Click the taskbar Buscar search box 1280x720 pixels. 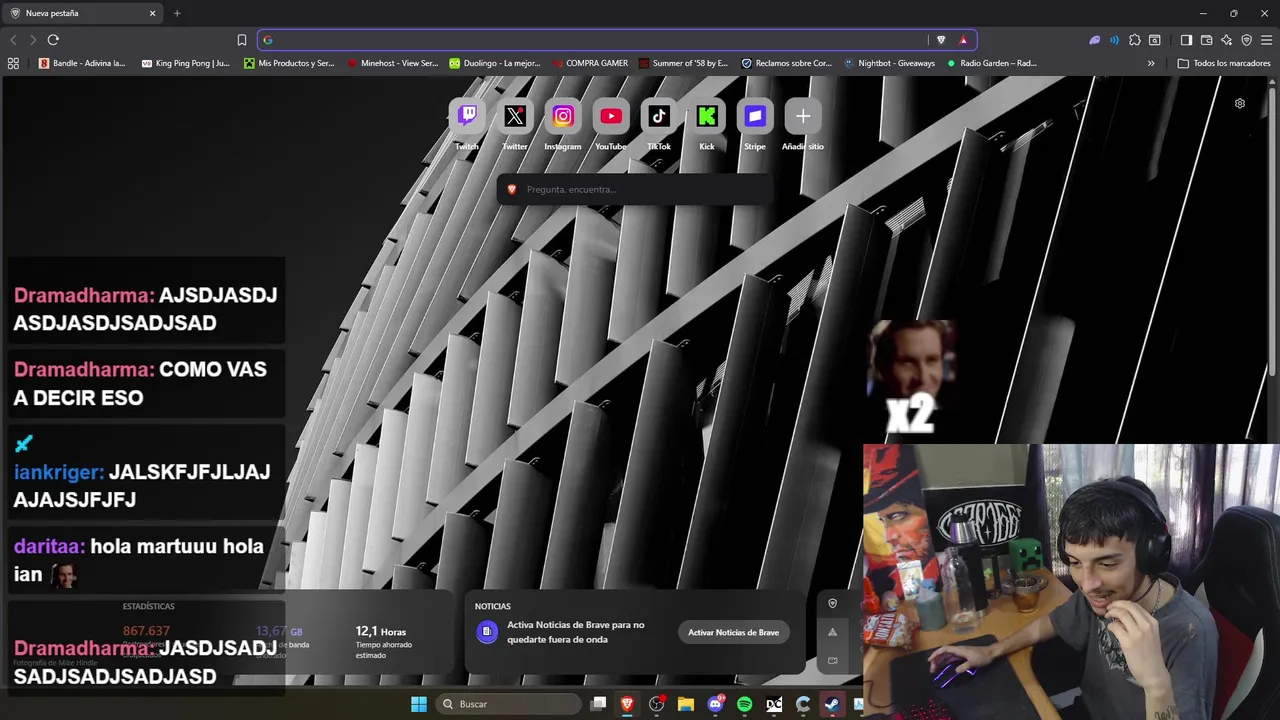(510, 704)
